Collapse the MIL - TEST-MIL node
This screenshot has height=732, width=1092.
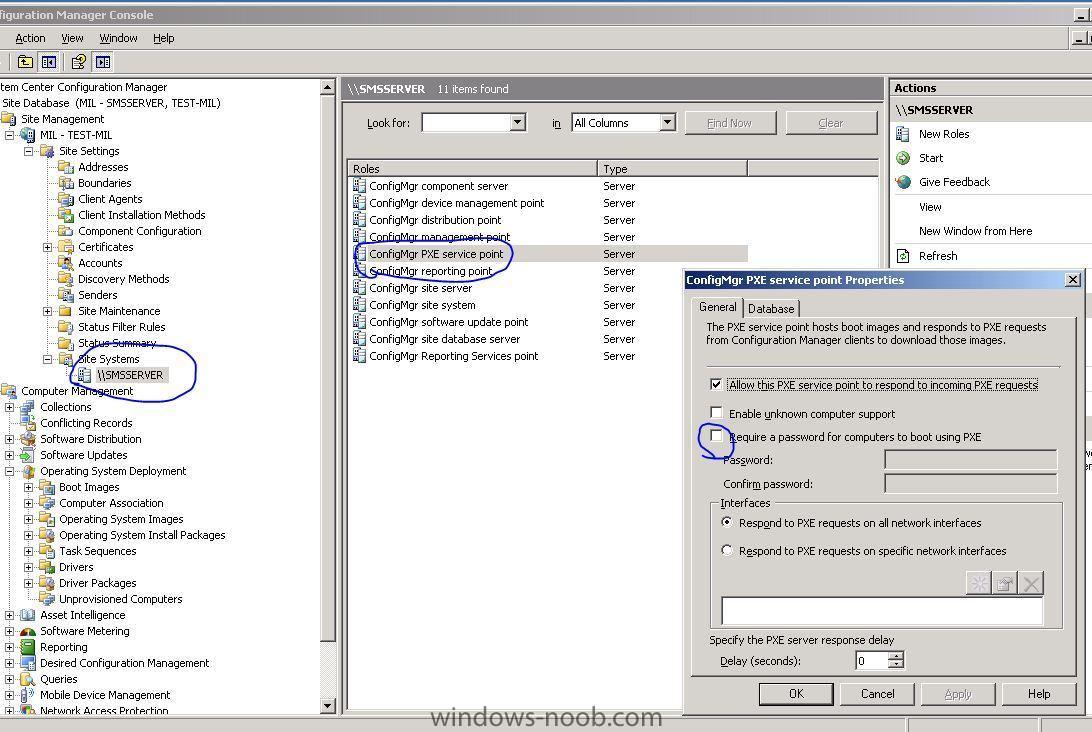point(10,134)
